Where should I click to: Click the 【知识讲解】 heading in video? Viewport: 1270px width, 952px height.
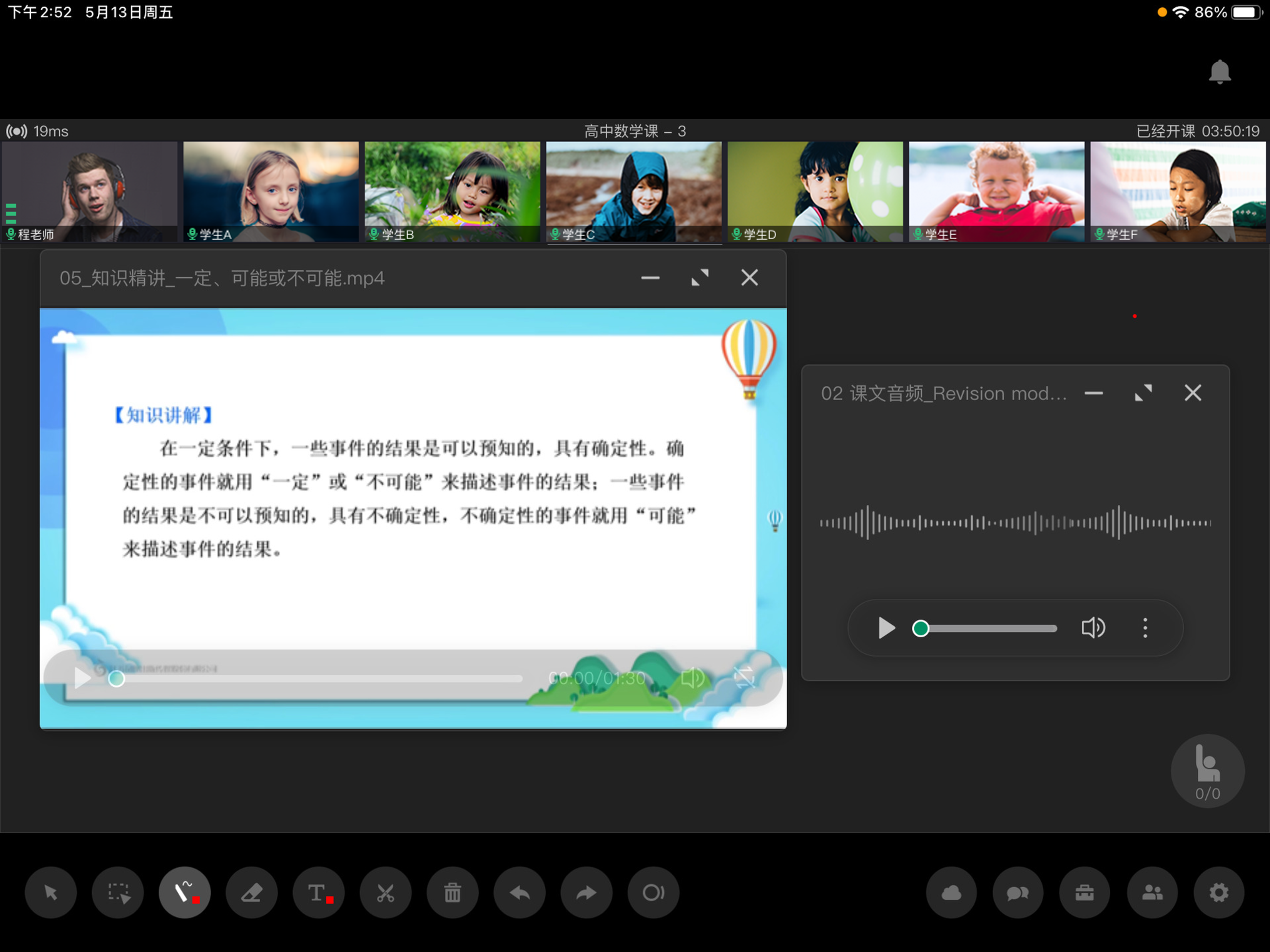[164, 415]
